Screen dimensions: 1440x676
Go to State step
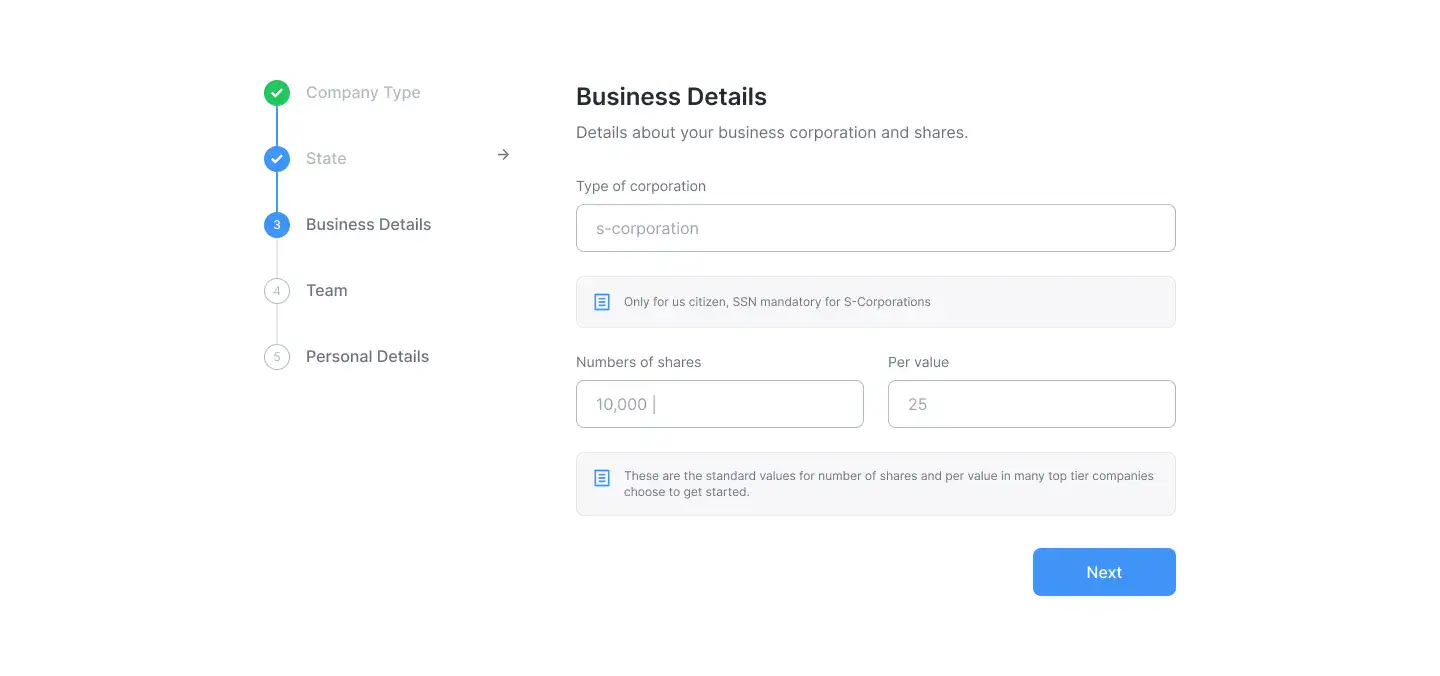click(x=326, y=159)
